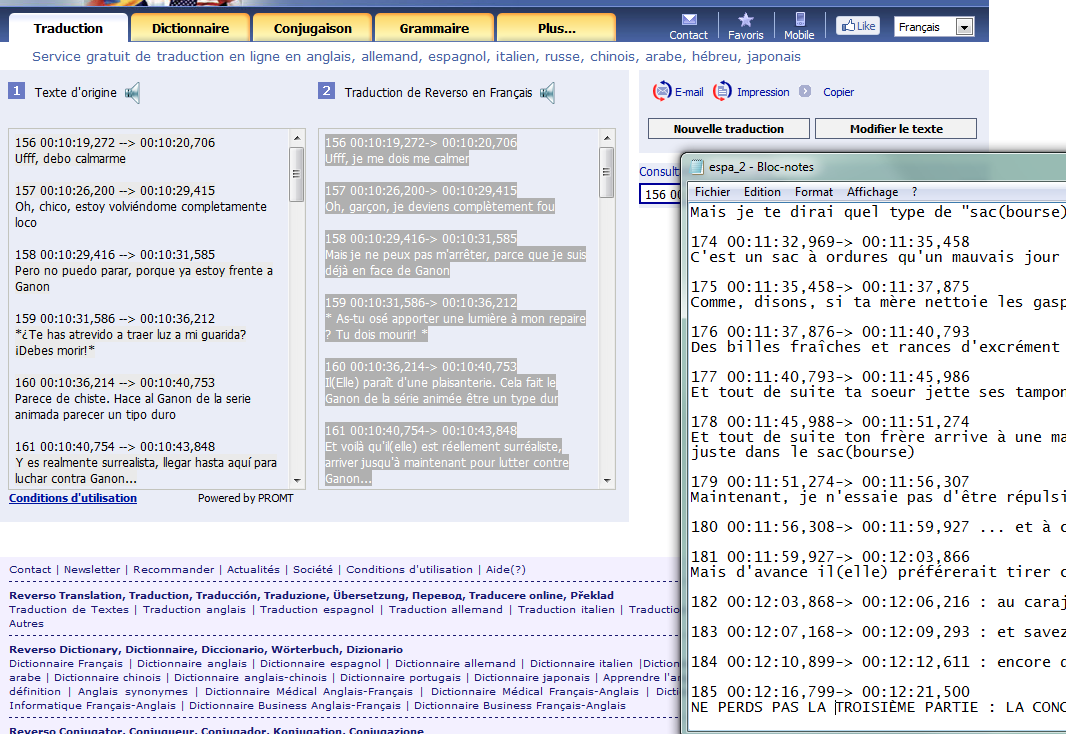The height and width of the screenshot is (734, 1066).
Task: Switch to the Grammaire tab
Action: (434, 29)
